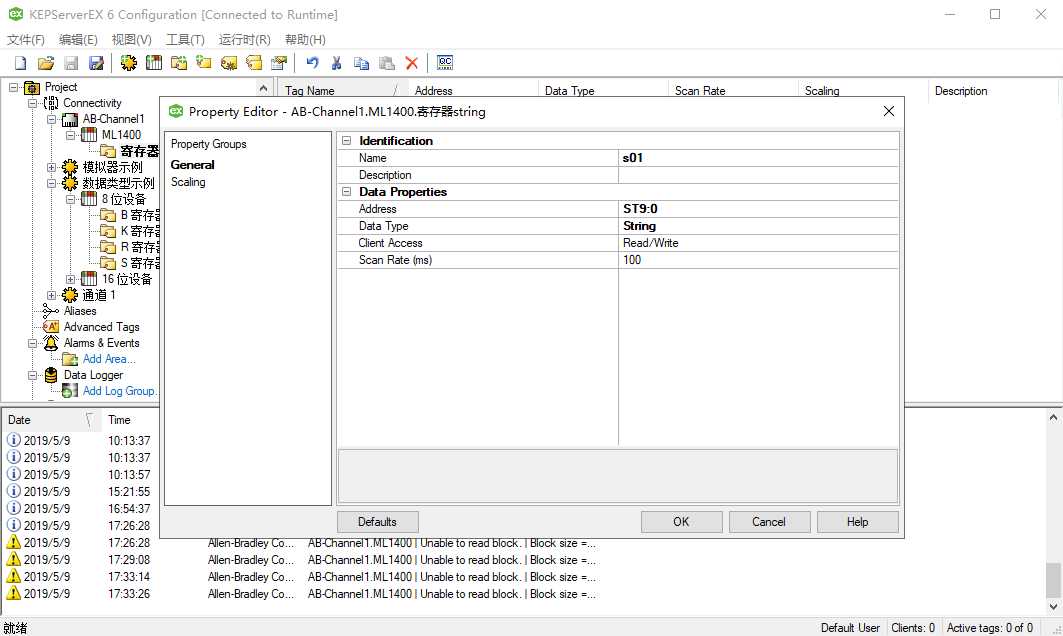Screen dimensions: 1063x636
Task: Click the Open Project folder icon
Action: (x=45, y=63)
